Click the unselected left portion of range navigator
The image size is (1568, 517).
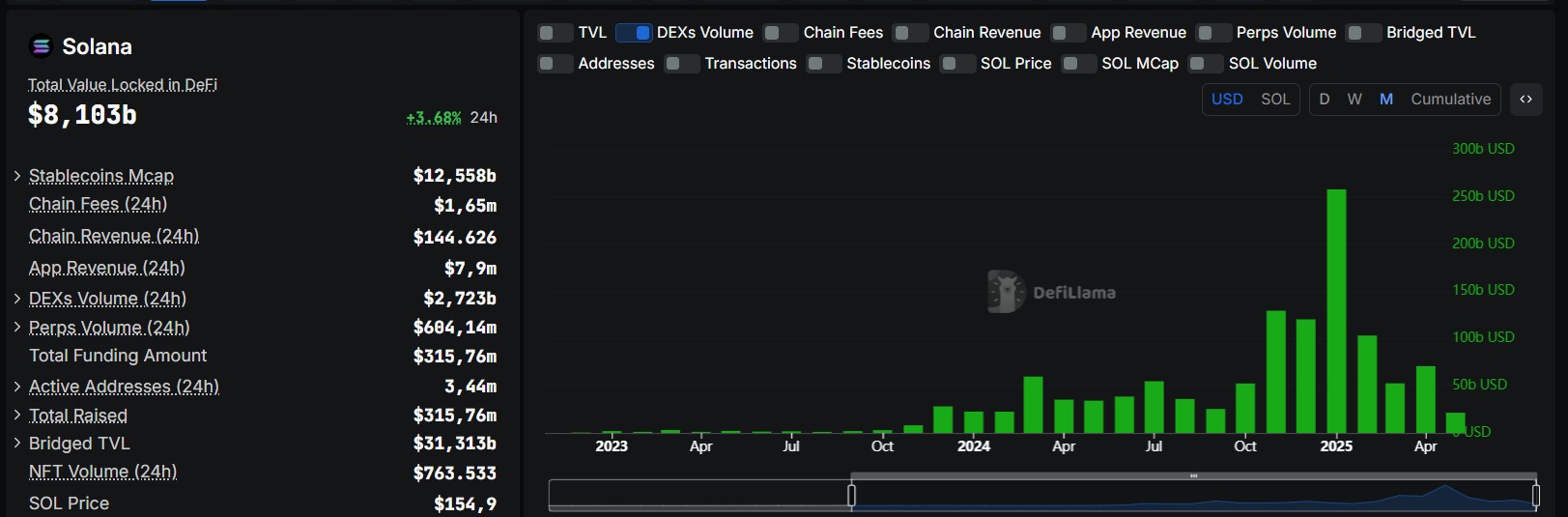[699, 495]
